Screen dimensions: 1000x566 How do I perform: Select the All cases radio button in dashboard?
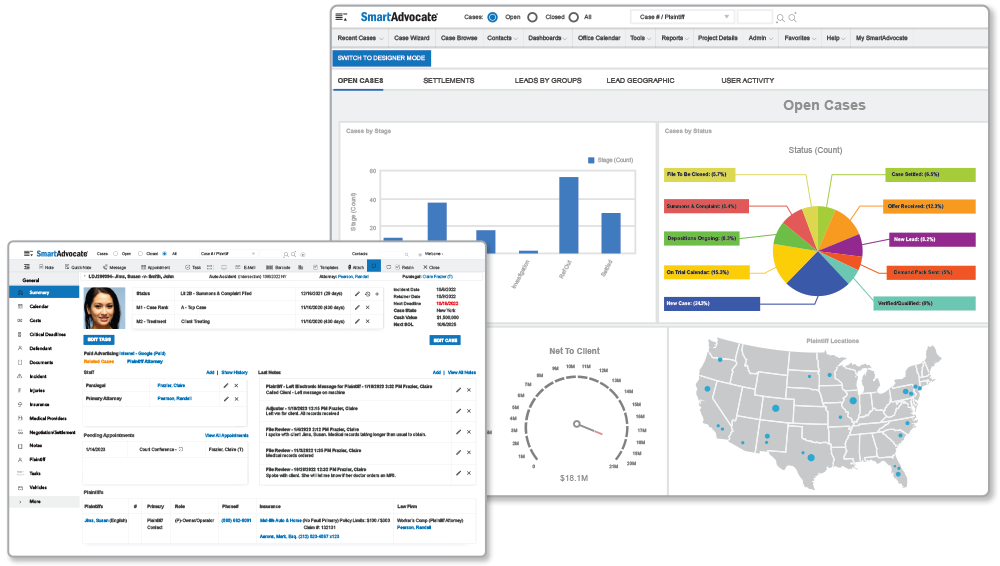click(573, 17)
